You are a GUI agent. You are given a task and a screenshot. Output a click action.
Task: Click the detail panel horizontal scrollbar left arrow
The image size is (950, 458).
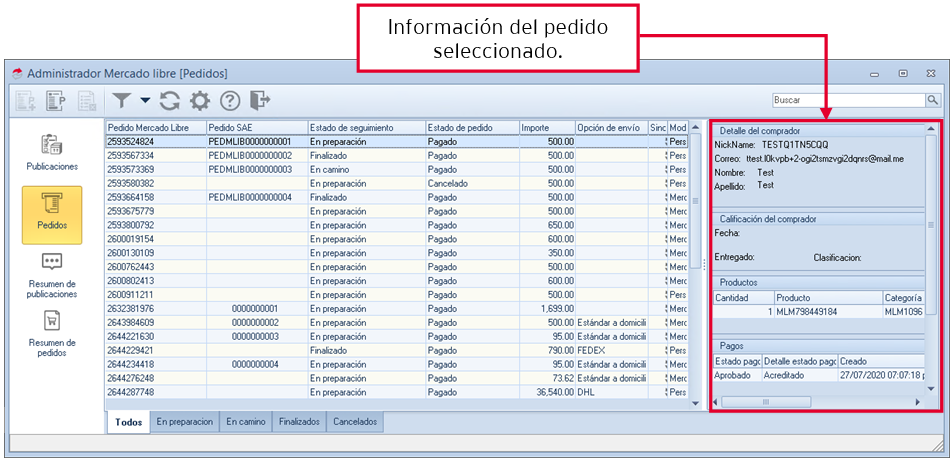716,402
